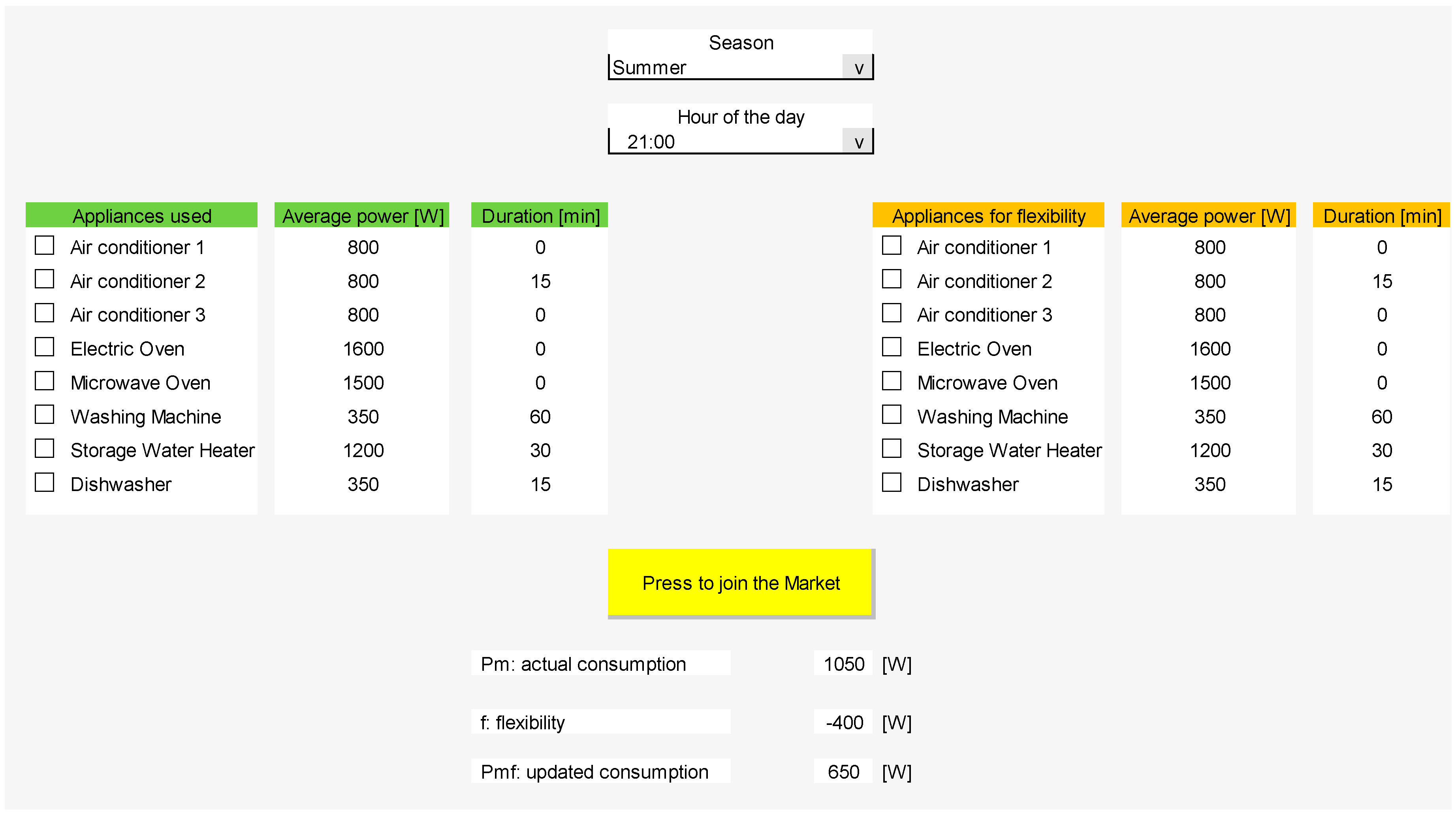Click the Summer season combo box

[x=726, y=68]
